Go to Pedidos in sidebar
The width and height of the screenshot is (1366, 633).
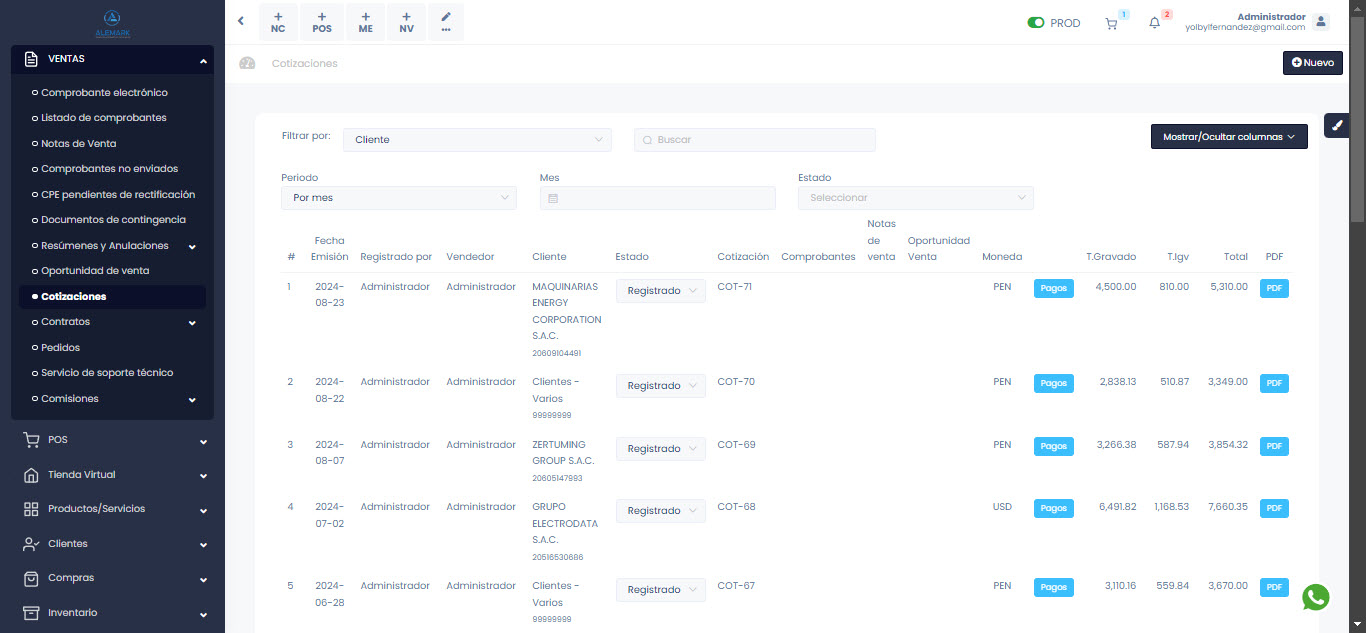click(60, 347)
